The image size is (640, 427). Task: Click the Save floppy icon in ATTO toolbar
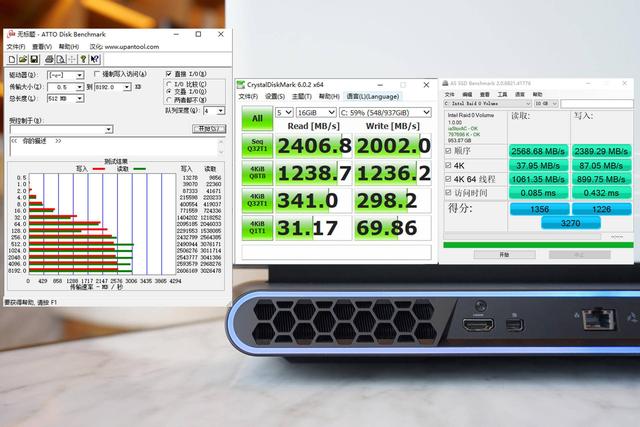(x=34, y=60)
